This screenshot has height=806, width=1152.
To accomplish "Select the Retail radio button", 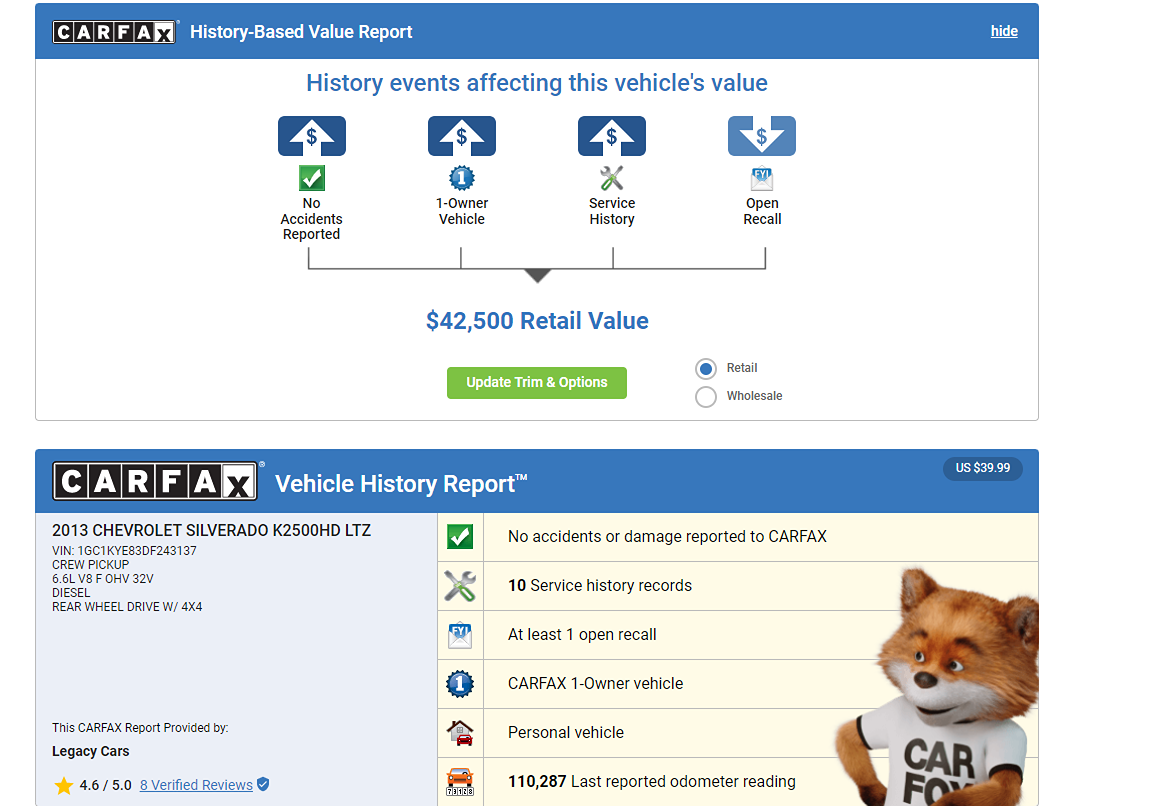I will [x=706, y=369].
